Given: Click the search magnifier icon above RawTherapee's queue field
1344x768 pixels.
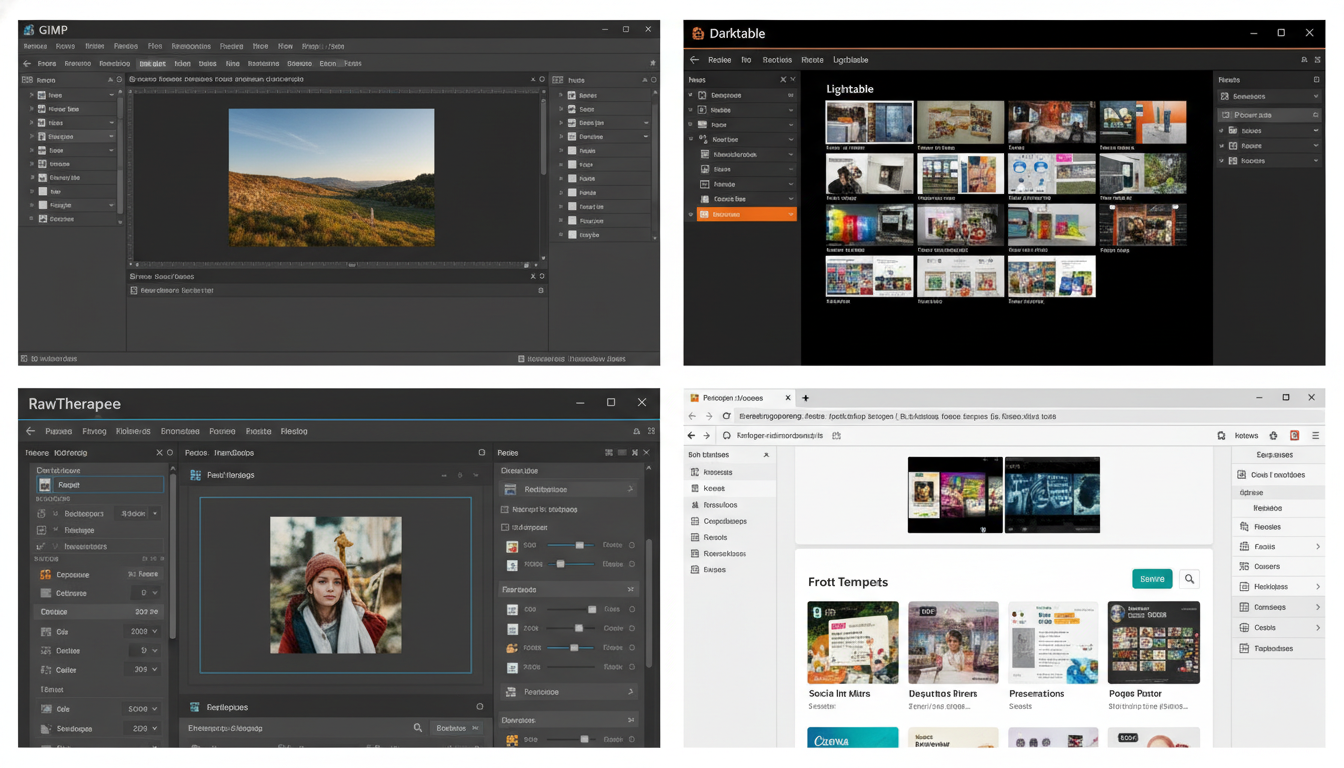Looking at the screenshot, I should tap(418, 727).
